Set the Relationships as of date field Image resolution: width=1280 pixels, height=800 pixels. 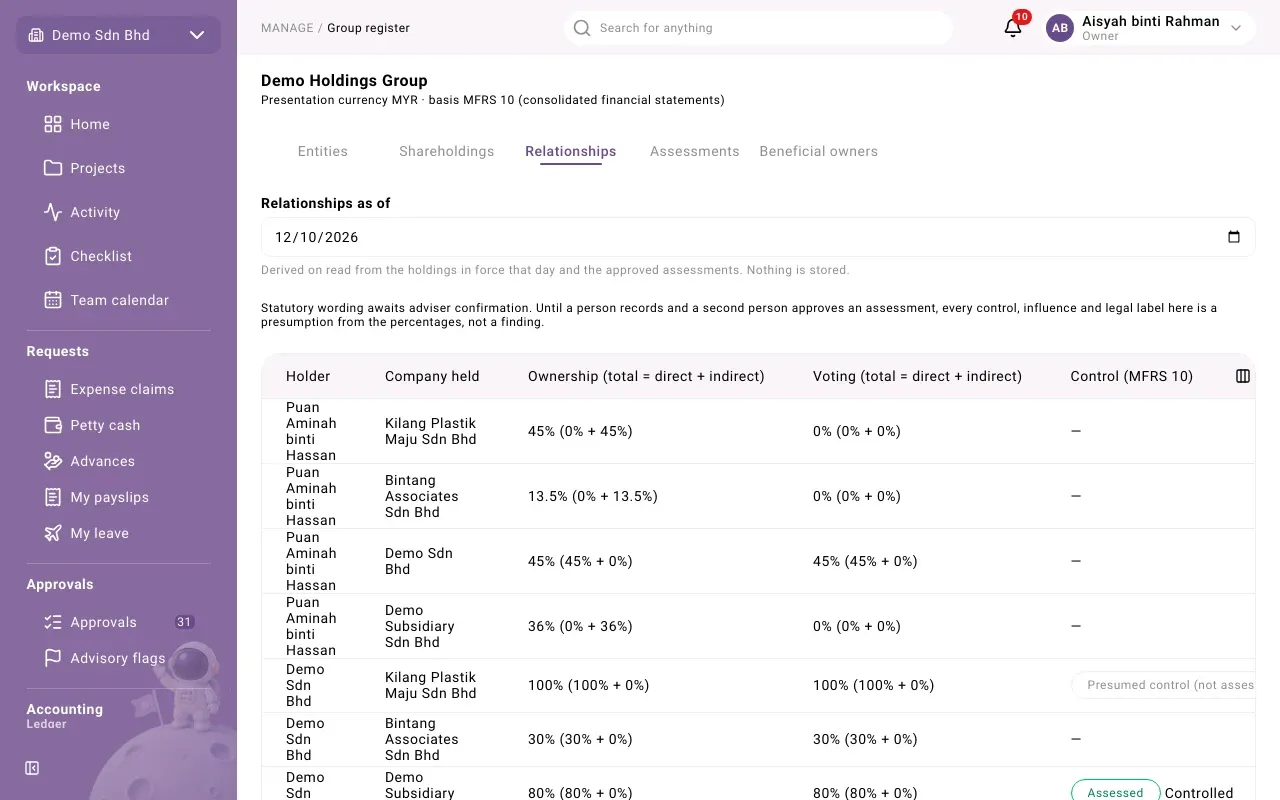coord(758,237)
